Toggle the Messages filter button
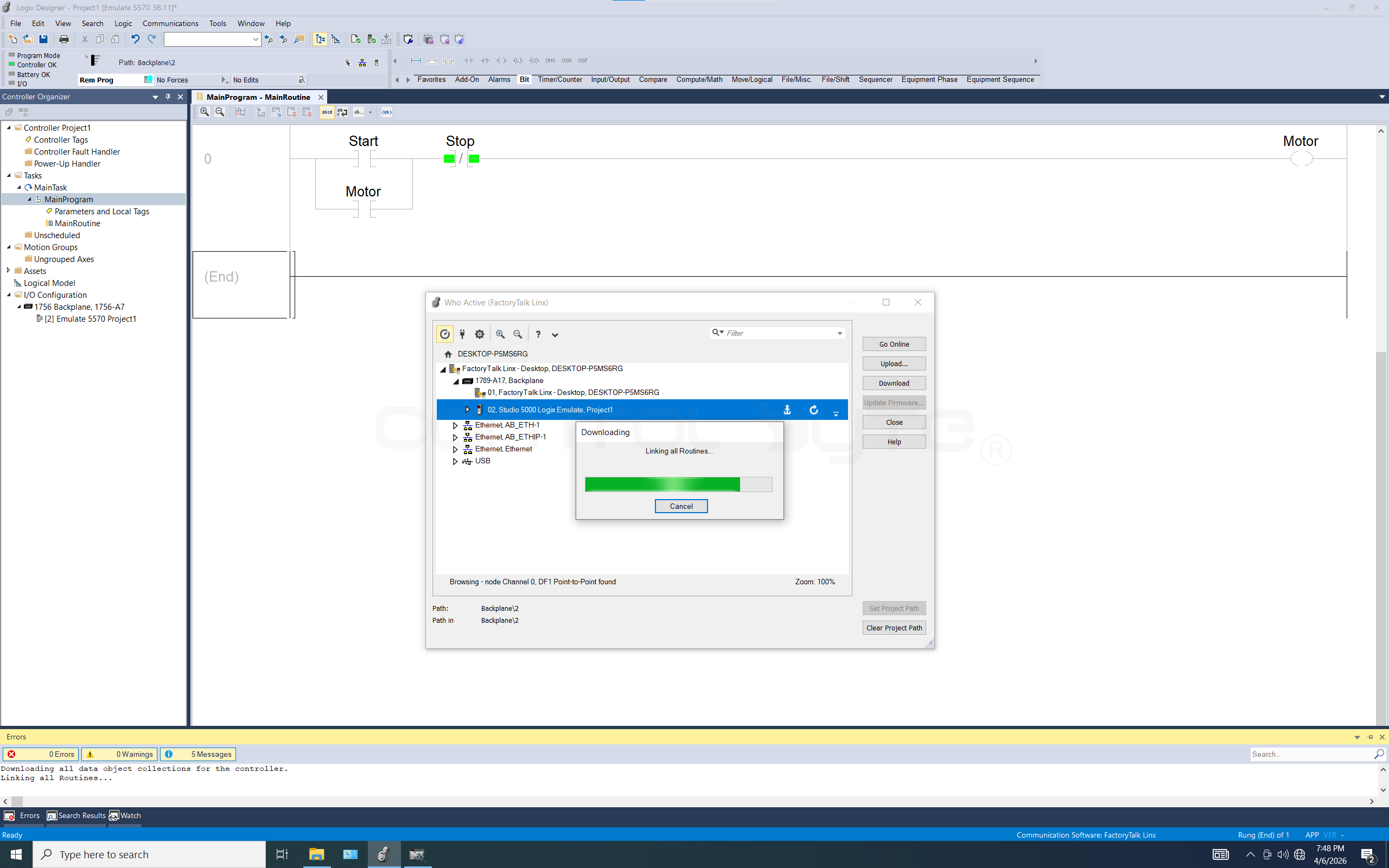This screenshot has height=868, width=1389. (197, 754)
